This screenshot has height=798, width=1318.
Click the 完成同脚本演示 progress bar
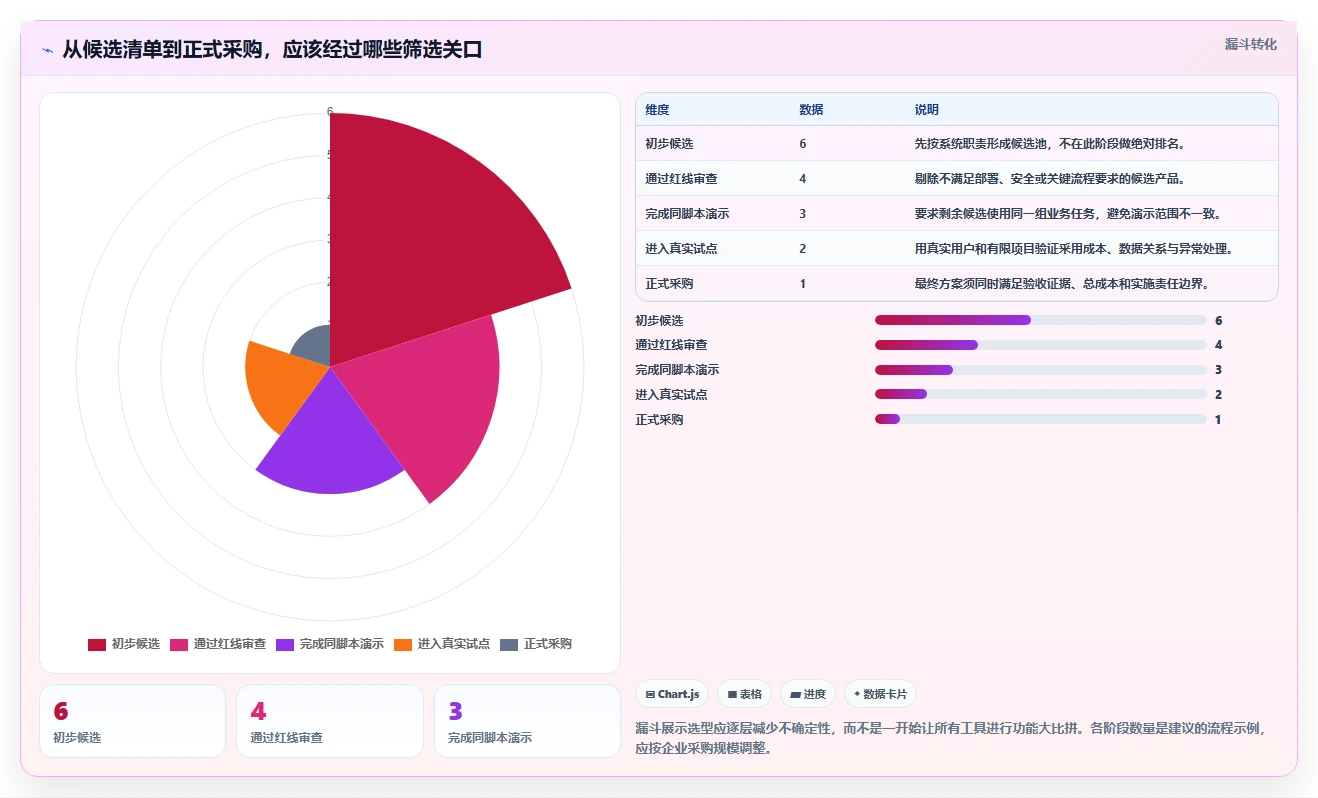(1040, 370)
